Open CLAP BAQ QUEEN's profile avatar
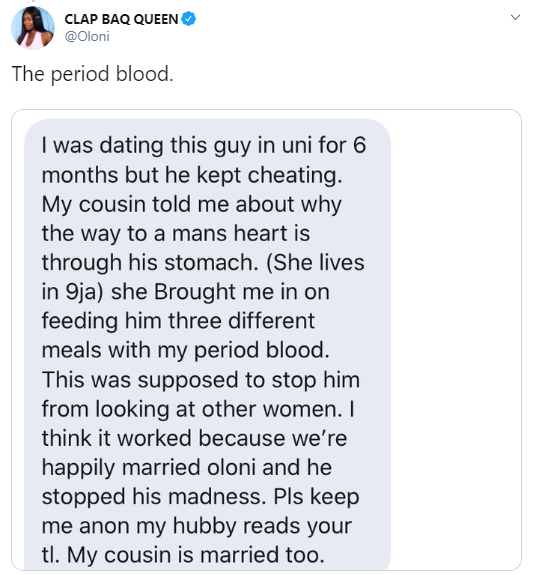Image resolution: width=536 pixels, height=575 pixels. [33, 28]
